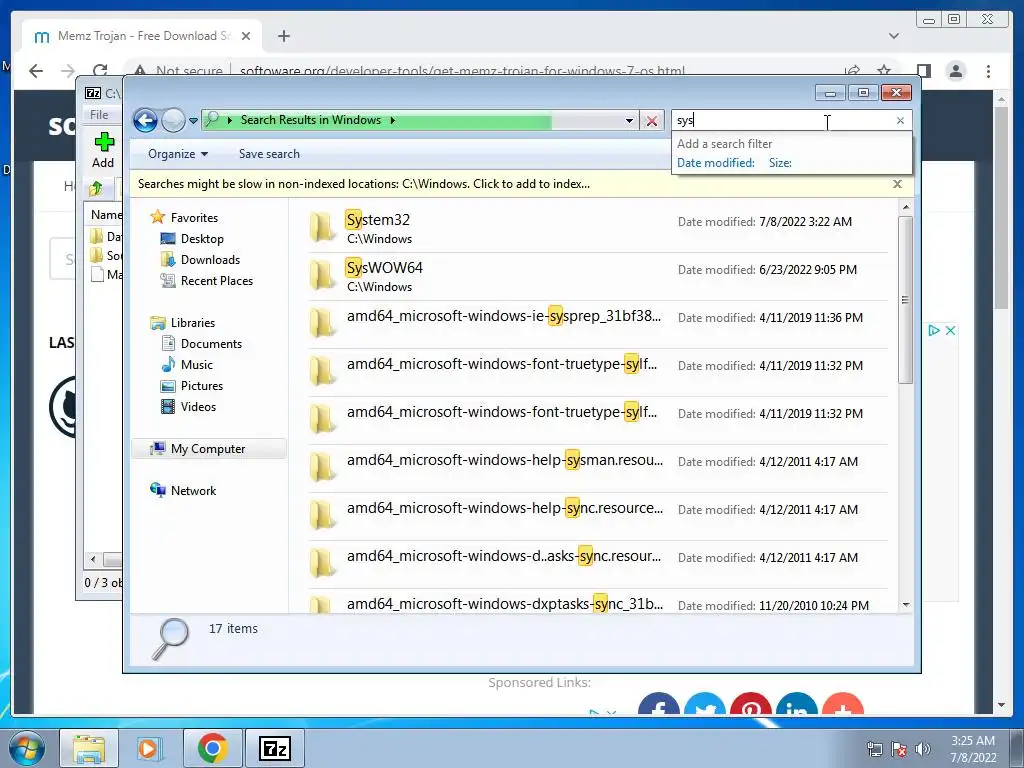Select the amd64 dxptasks-sync folder result
This screenshot has height=768, width=1024.
(x=597, y=601)
